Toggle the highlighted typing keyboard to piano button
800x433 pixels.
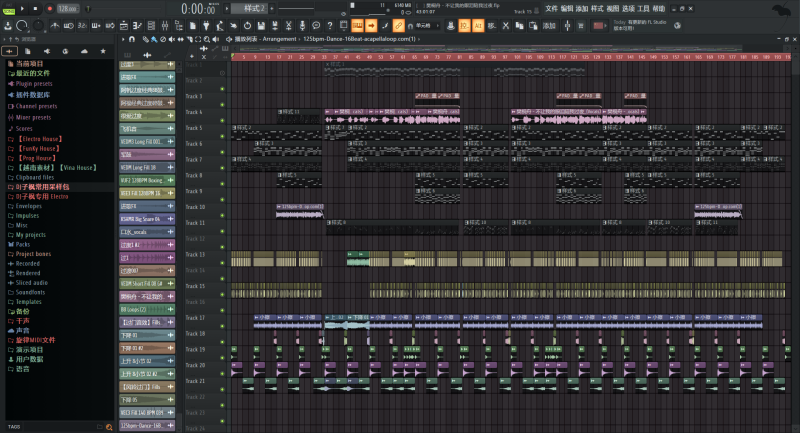point(357,26)
